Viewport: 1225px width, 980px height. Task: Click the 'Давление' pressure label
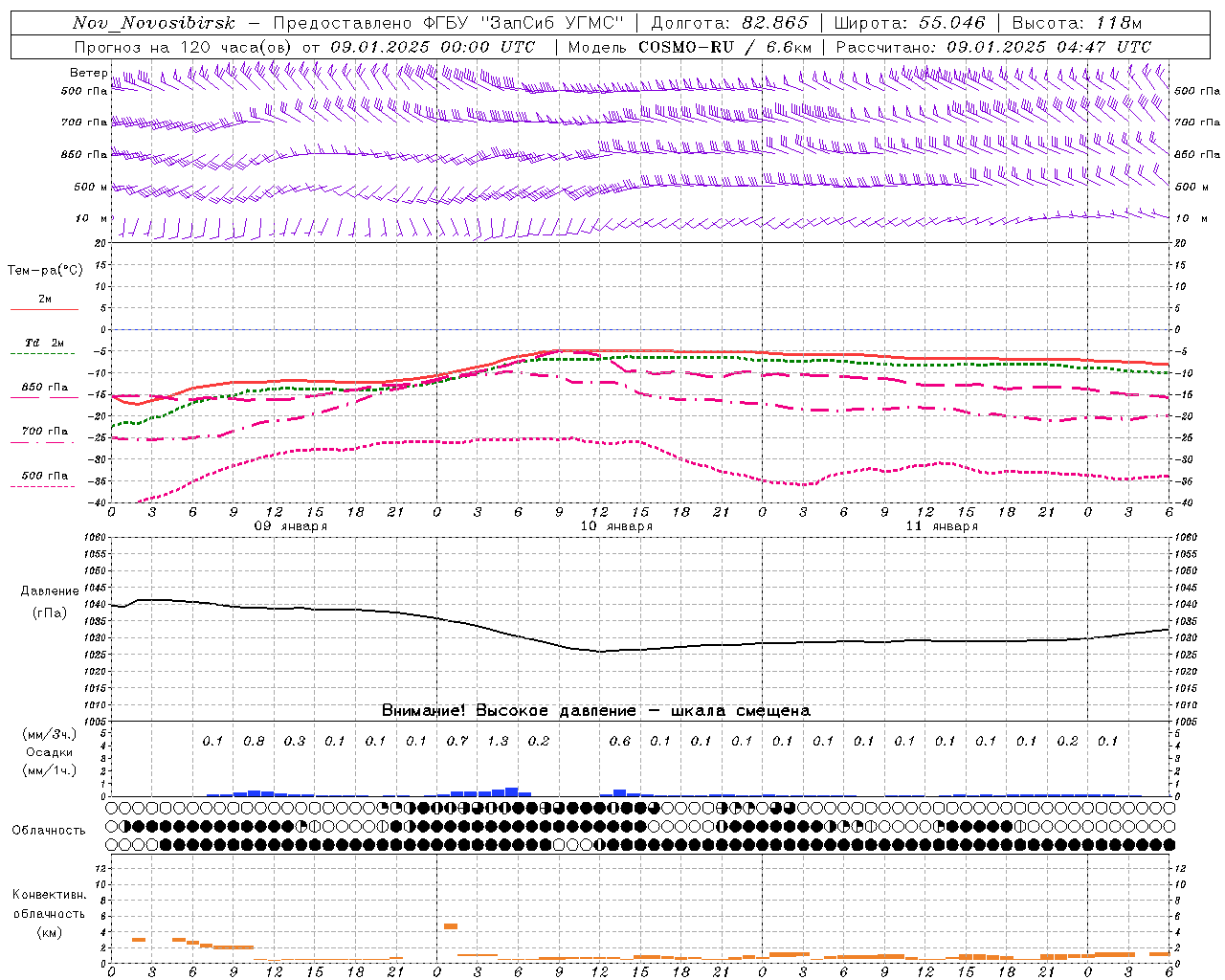pos(50,591)
